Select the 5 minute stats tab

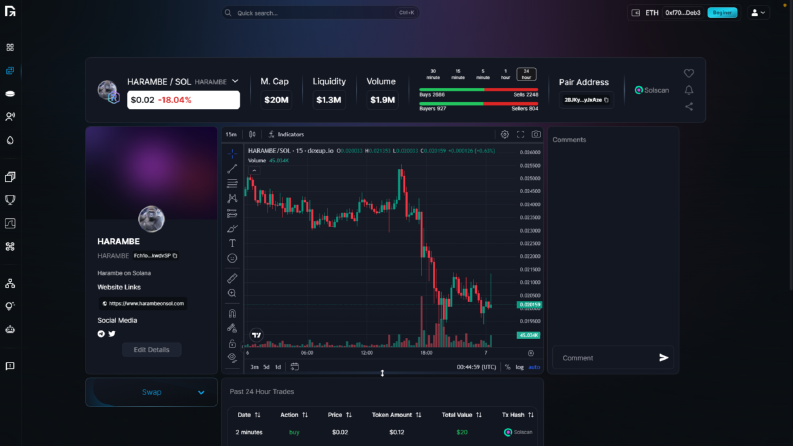tap(482, 74)
